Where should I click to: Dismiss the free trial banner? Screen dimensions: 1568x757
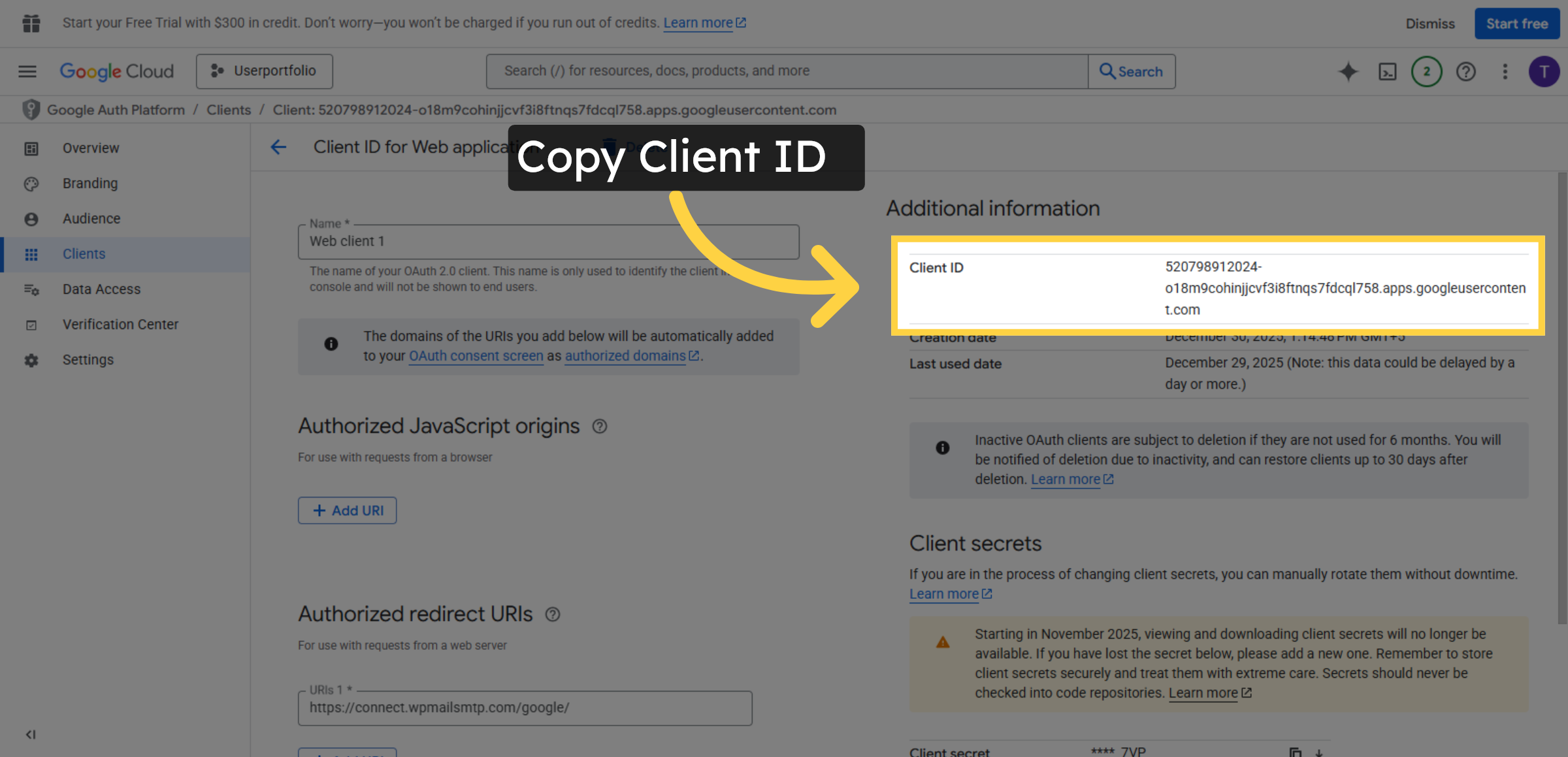click(x=1430, y=24)
